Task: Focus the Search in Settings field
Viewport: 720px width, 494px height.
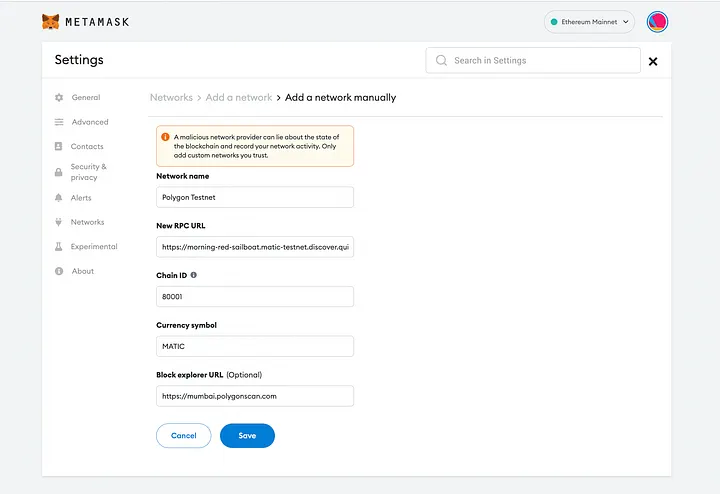Action: (540, 61)
